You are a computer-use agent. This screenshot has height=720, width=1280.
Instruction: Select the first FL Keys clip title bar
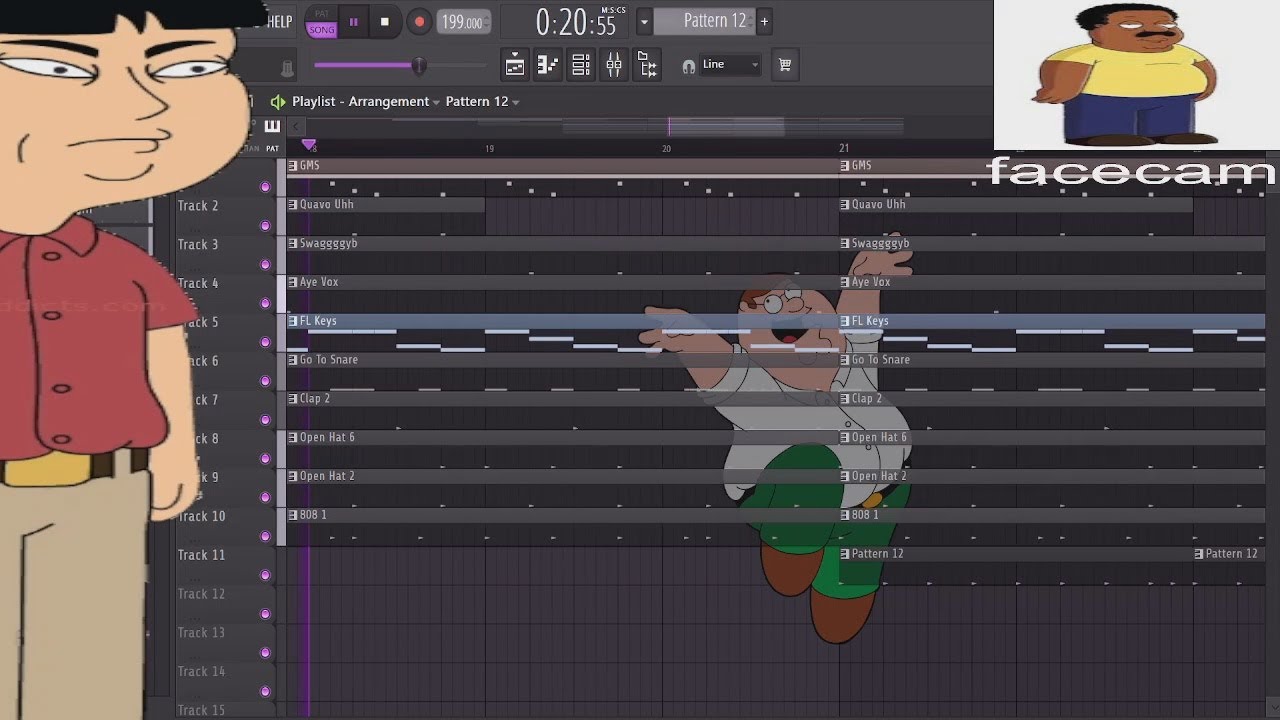563,321
